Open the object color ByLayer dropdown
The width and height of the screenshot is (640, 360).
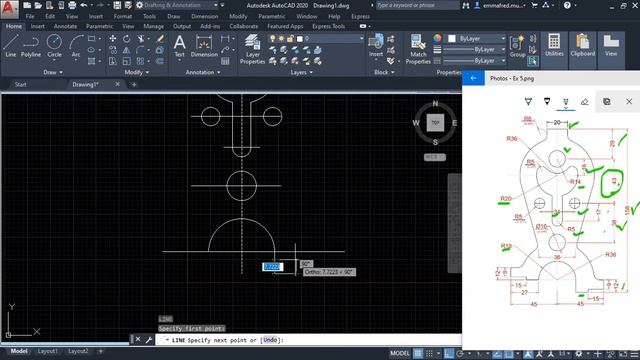click(x=503, y=38)
